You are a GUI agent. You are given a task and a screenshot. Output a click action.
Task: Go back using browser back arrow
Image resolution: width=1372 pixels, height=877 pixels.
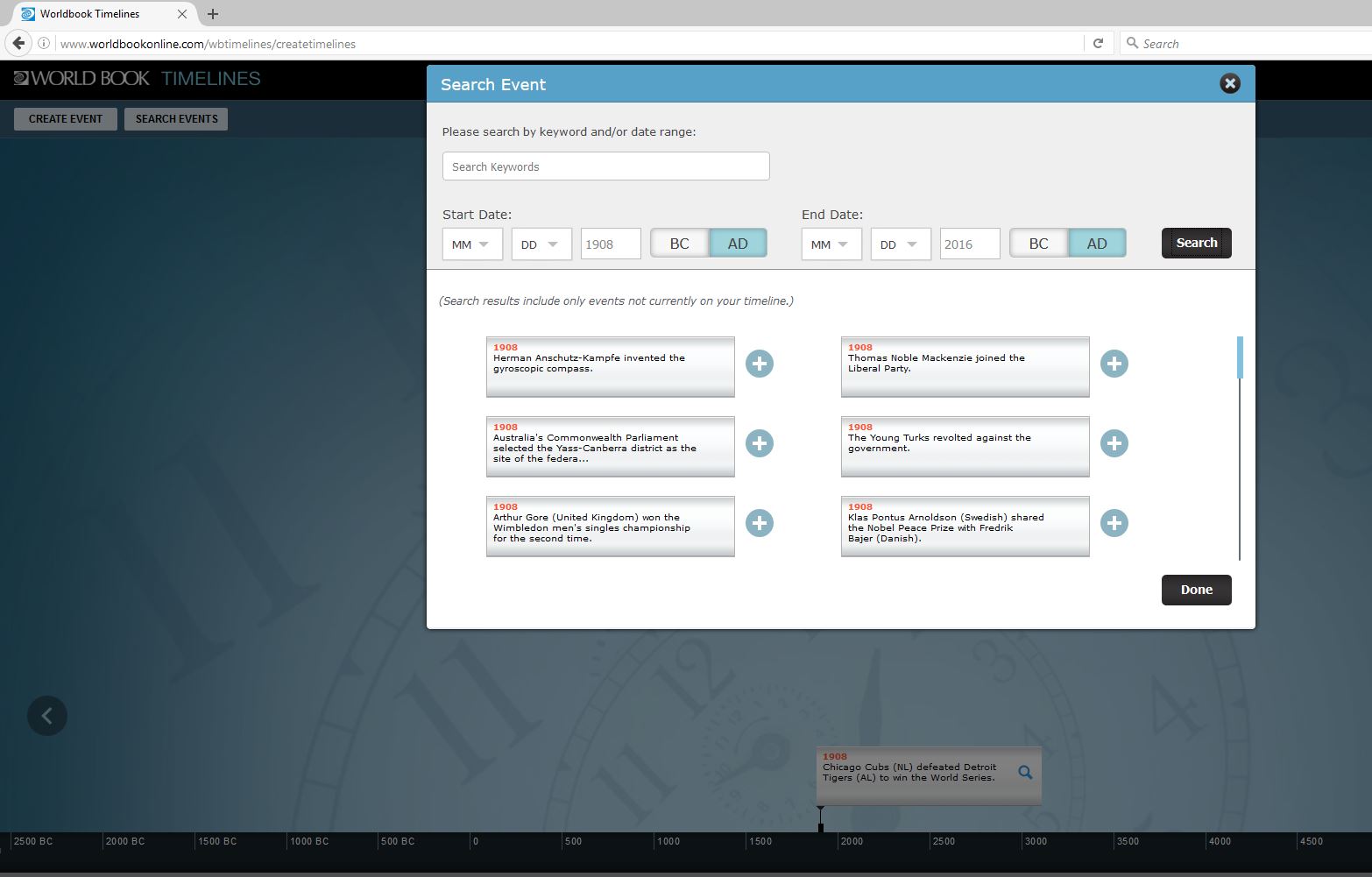(x=19, y=43)
